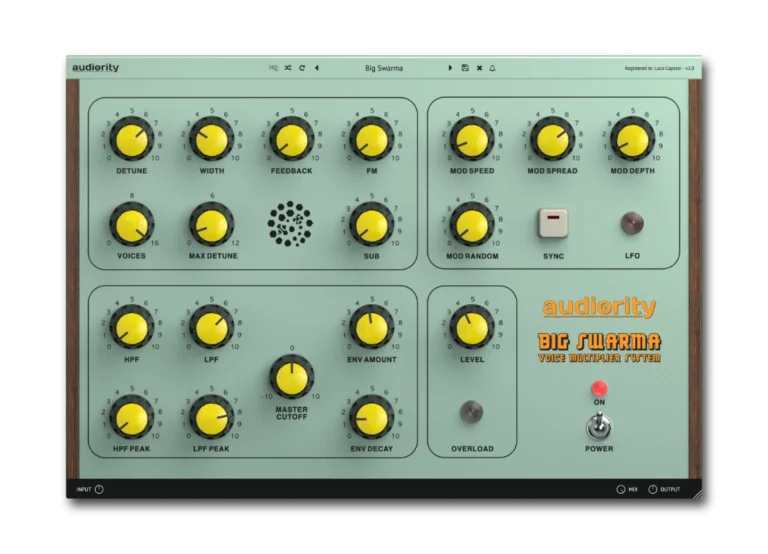Viewport: 768px width, 554px height.
Task: Click the MOD SPEED knob
Action: (472, 140)
